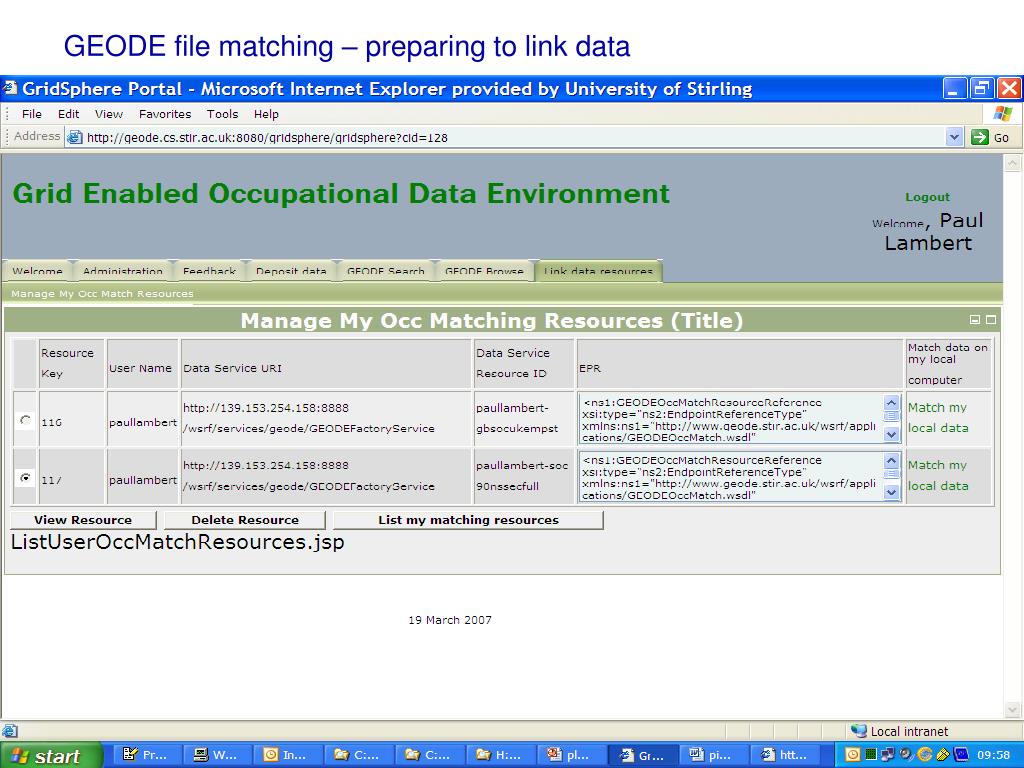The image size is (1024, 768).
Task: Open the Tools menu
Action: [222, 114]
